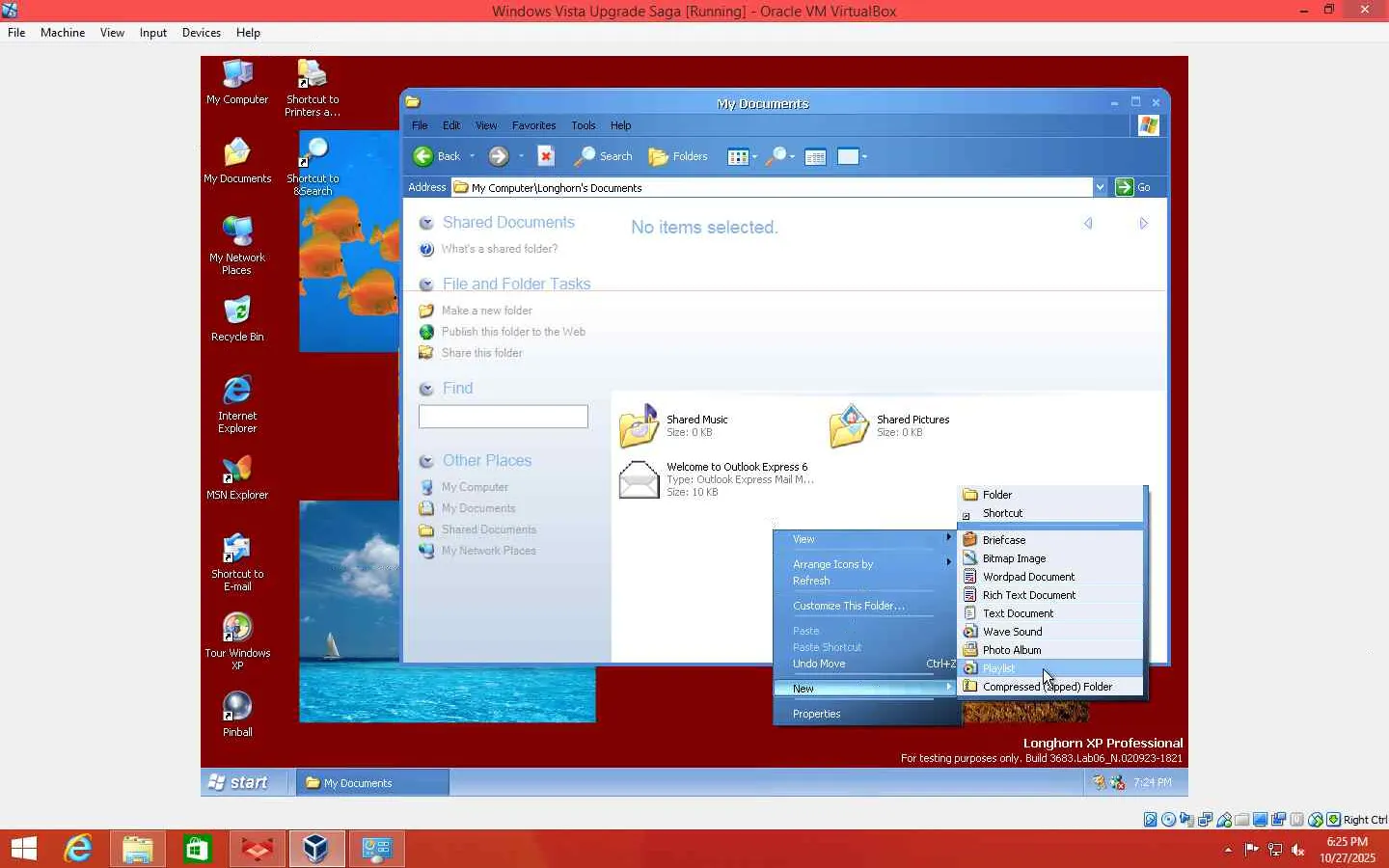
Task: Click the host taskbar Internet Explorer icon
Action: coord(78,849)
